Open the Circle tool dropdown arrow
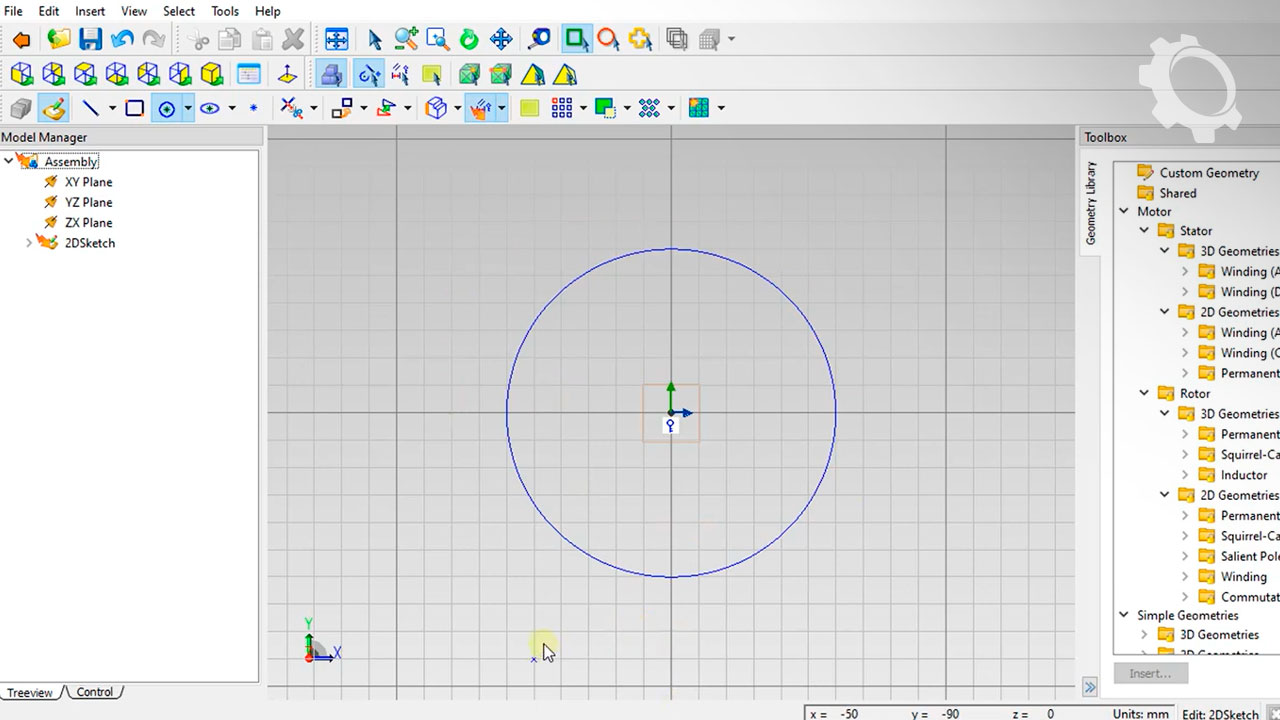 [188, 108]
